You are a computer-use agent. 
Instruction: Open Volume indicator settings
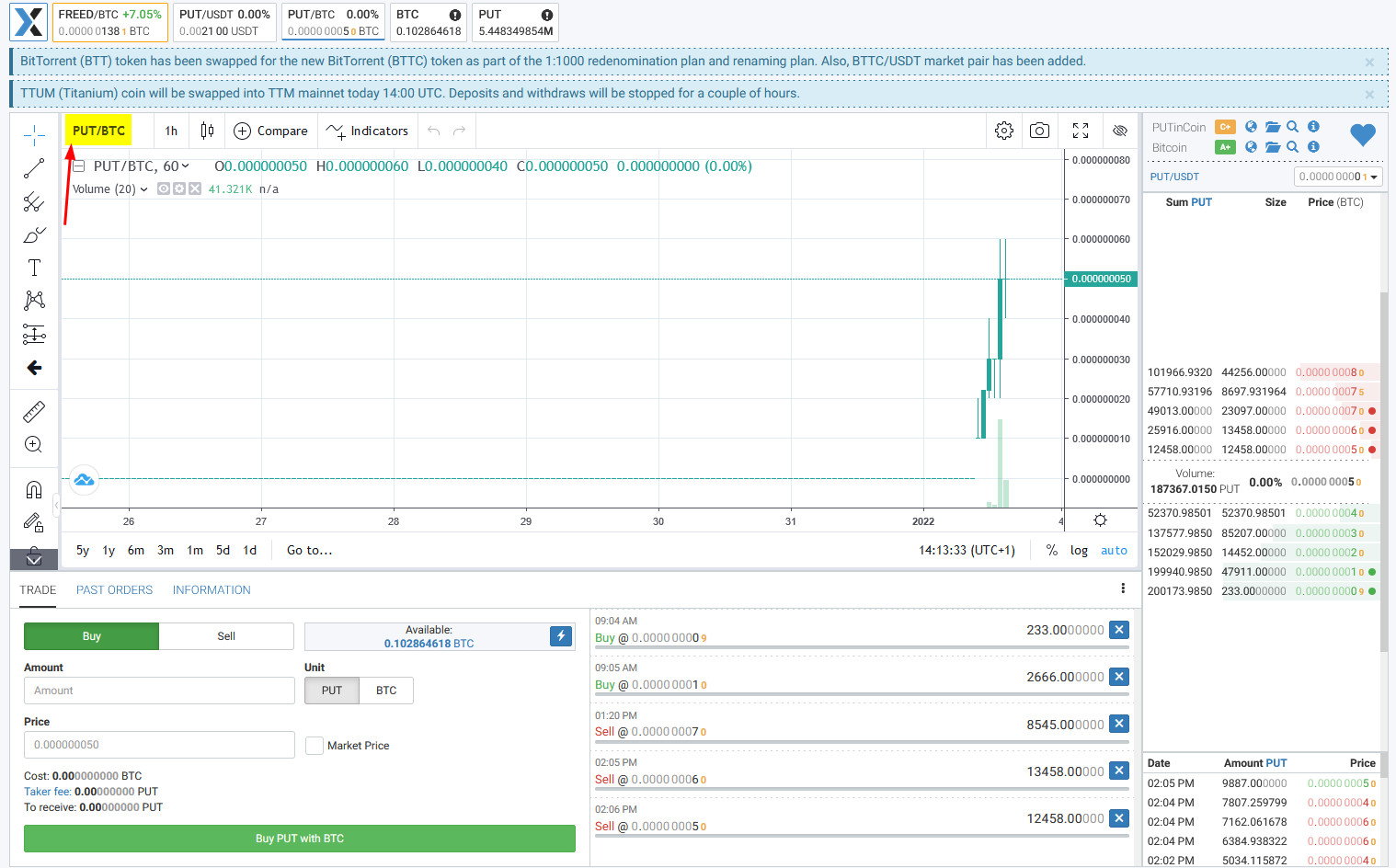(179, 188)
